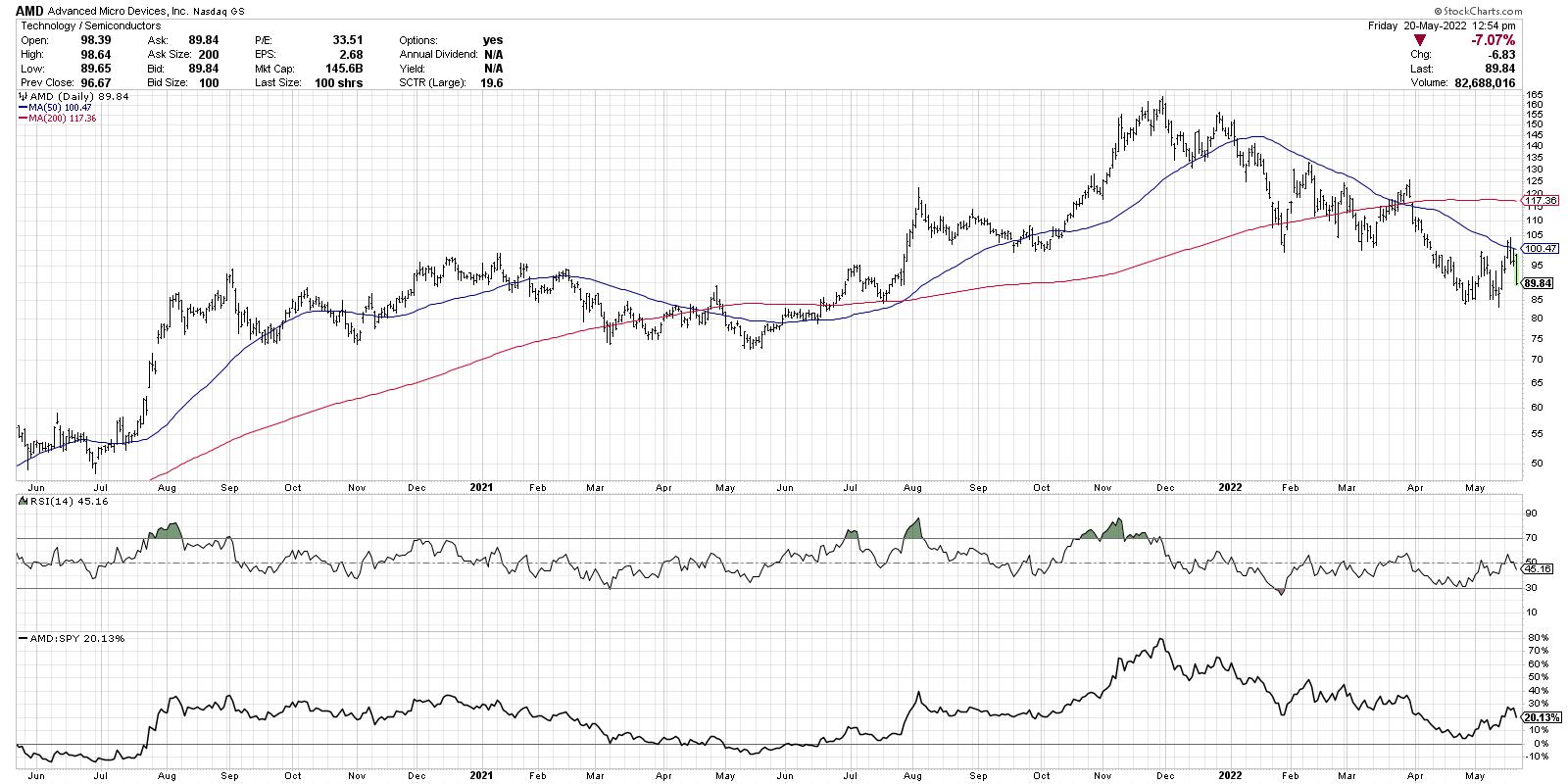
Task: Click the red down-arrow change indicator
Action: coord(1420,41)
